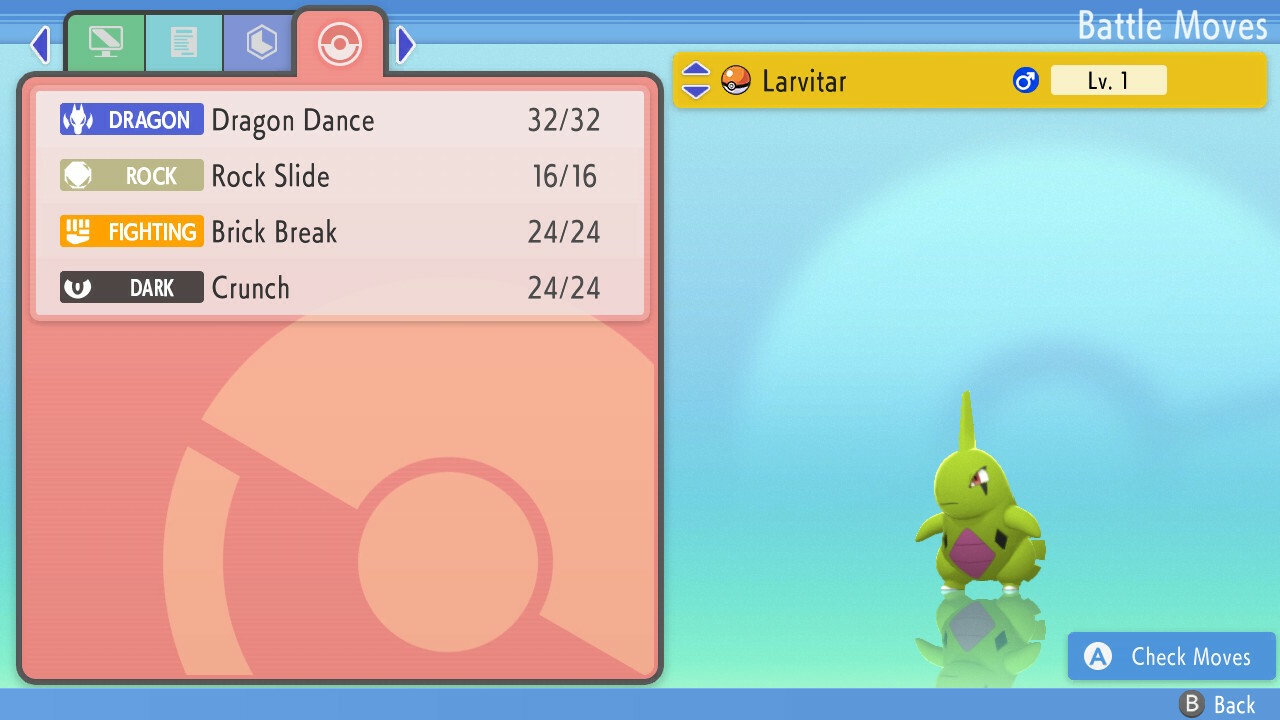Select the Battle Moves Poké Ball tab

341,44
